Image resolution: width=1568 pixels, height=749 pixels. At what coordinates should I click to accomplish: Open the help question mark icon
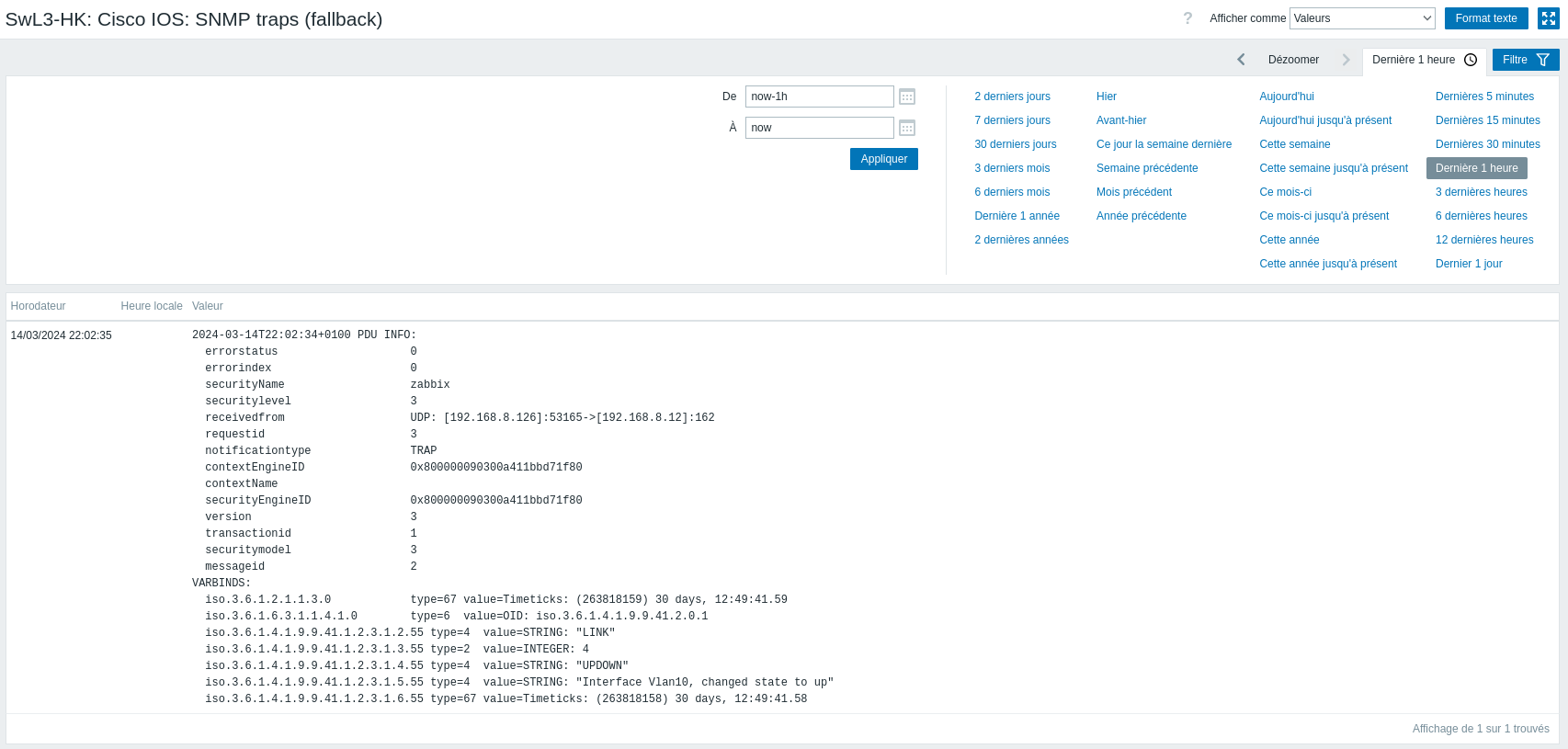pyautogui.click(x=1187, y=18)
